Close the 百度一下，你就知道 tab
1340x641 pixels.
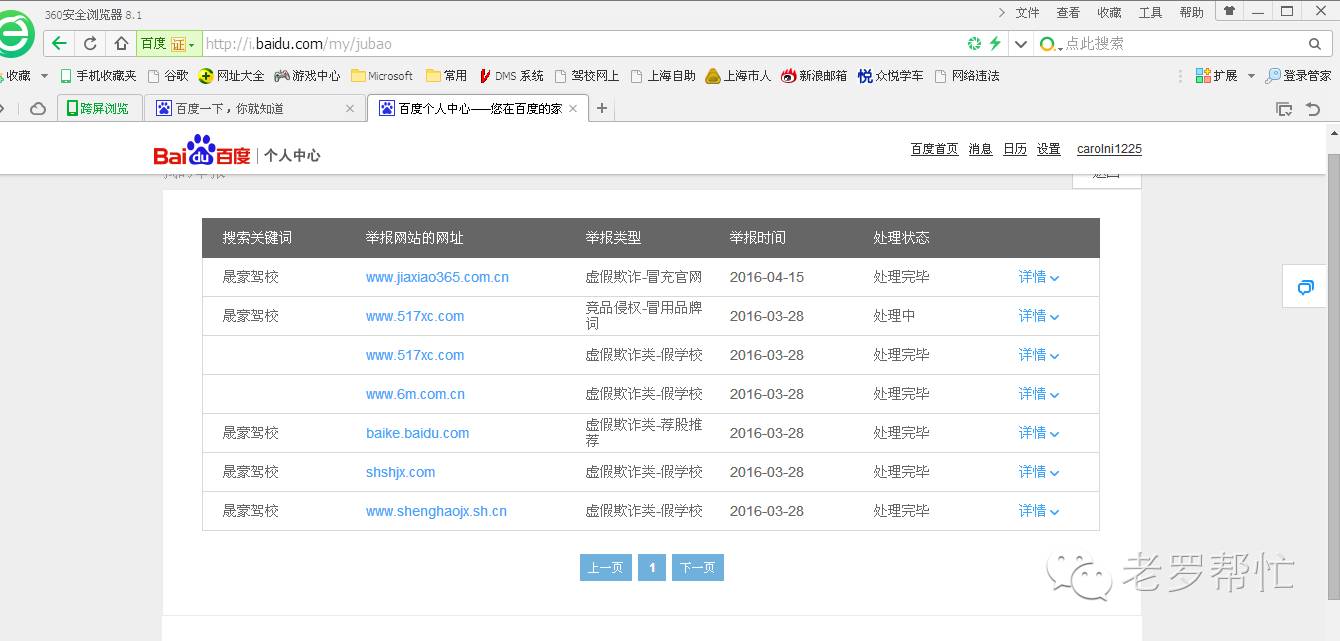[x=350, y=108]
